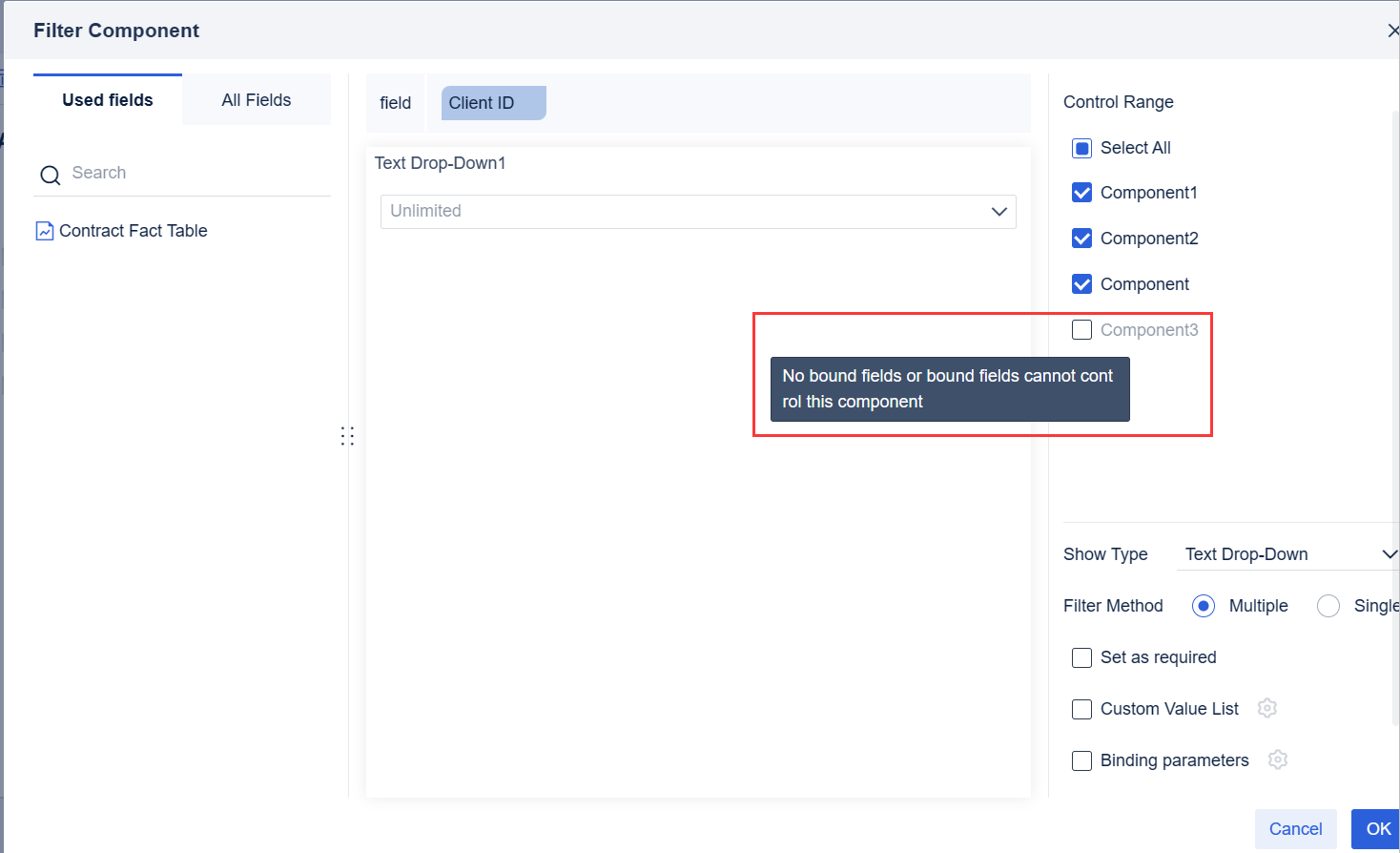This screenshot has height=853, width=1400.
Task: Uncheck the Component1 checkbox
Action: click(1081, 193)
